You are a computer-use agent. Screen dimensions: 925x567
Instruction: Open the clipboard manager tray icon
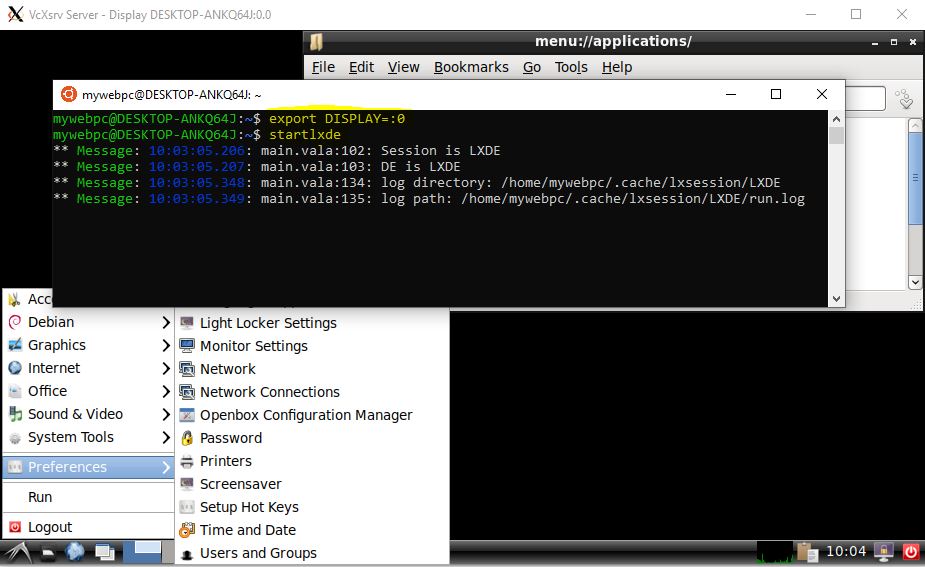[806, 552]
